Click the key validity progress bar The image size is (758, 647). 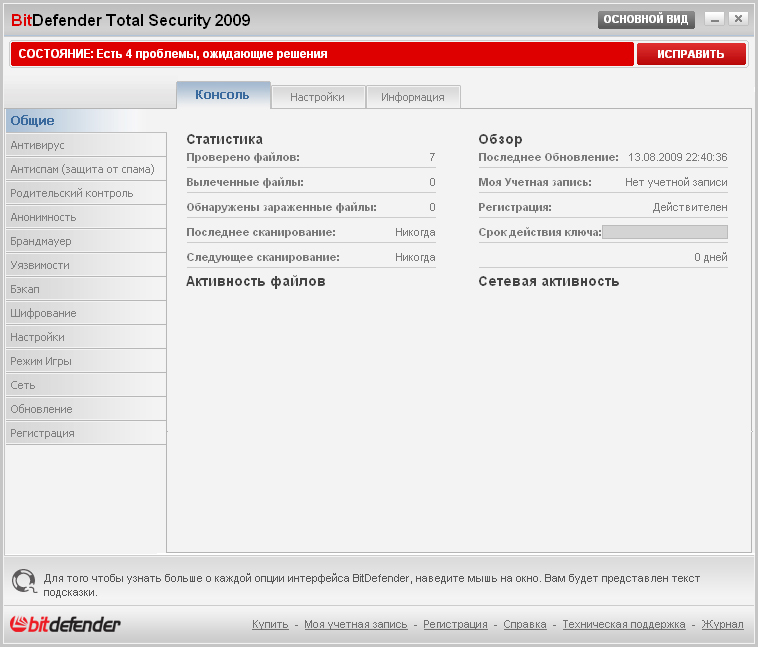(x=665, y=232)
